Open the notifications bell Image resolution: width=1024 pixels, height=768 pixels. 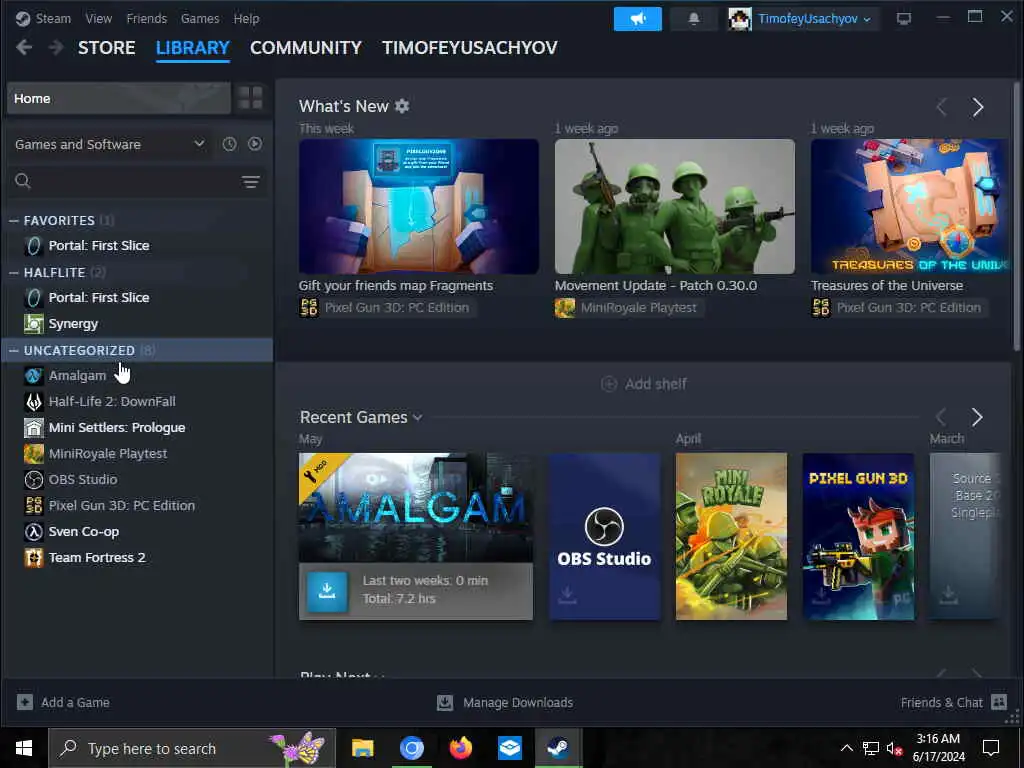pyautogui.click(x=694, y=19)
